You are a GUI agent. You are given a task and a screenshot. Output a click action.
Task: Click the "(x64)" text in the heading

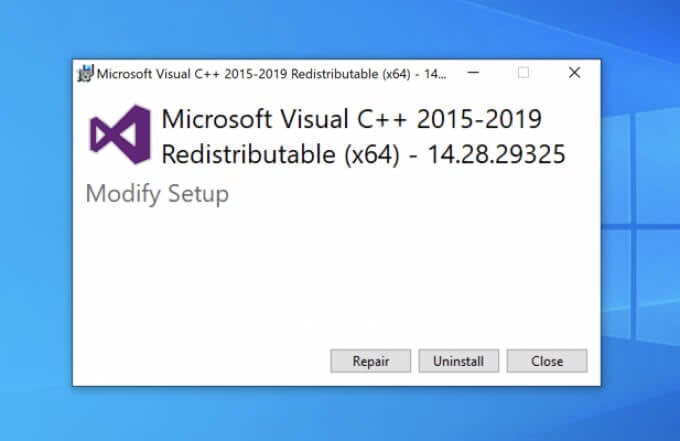pyautogui.click(x=367, y=155)
